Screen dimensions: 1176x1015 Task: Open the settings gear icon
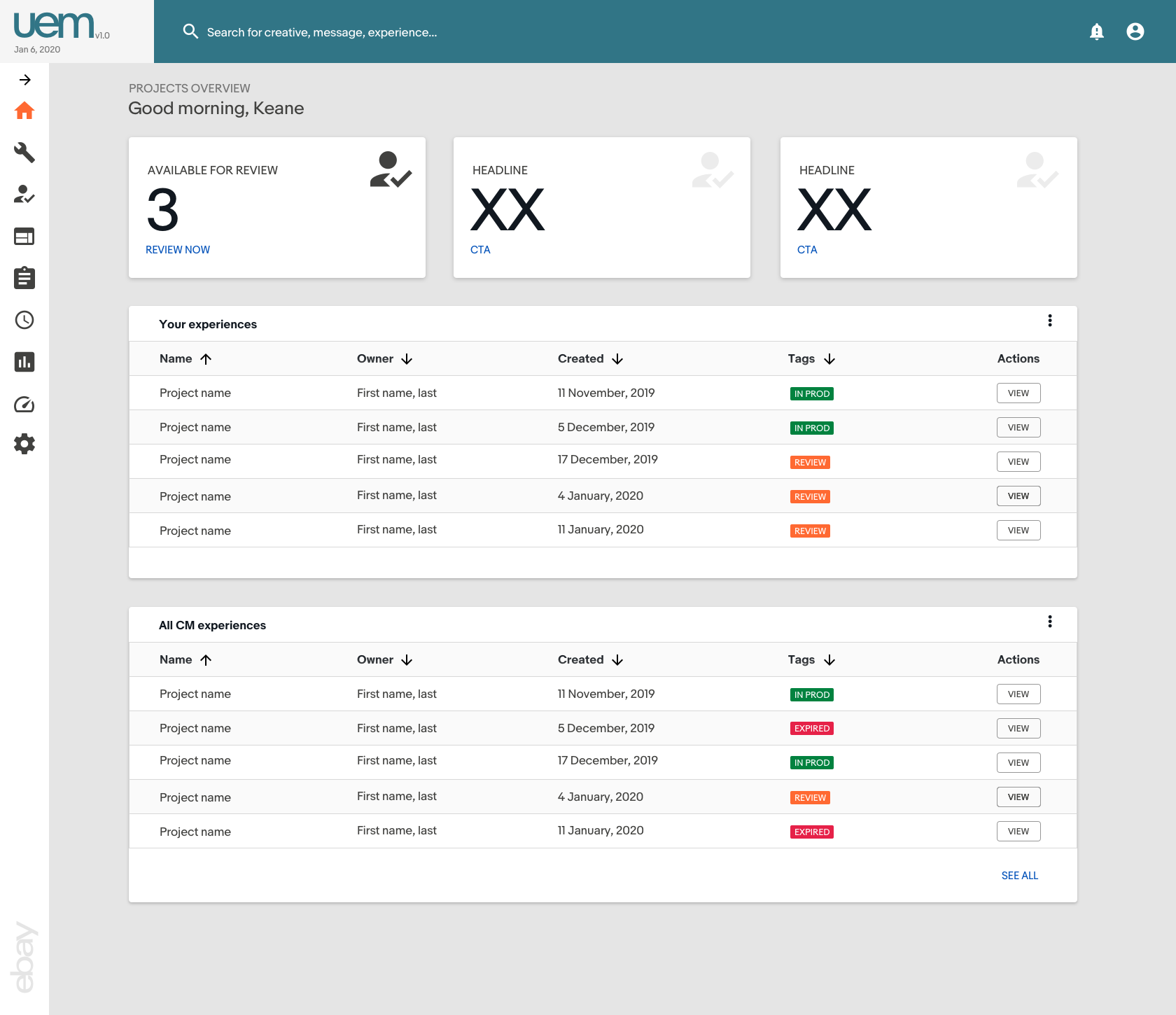click(24, 444)
